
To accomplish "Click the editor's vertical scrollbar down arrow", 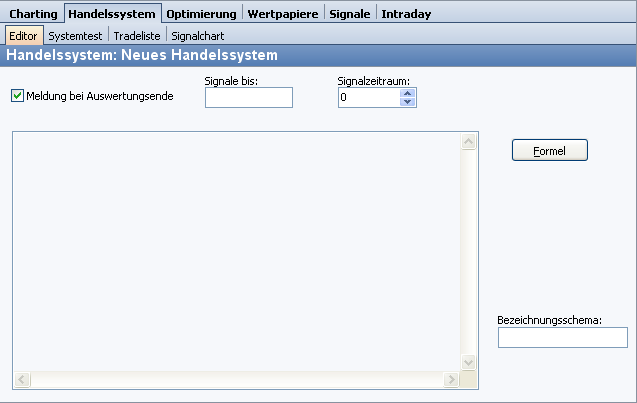I will (x=468, y=362).
